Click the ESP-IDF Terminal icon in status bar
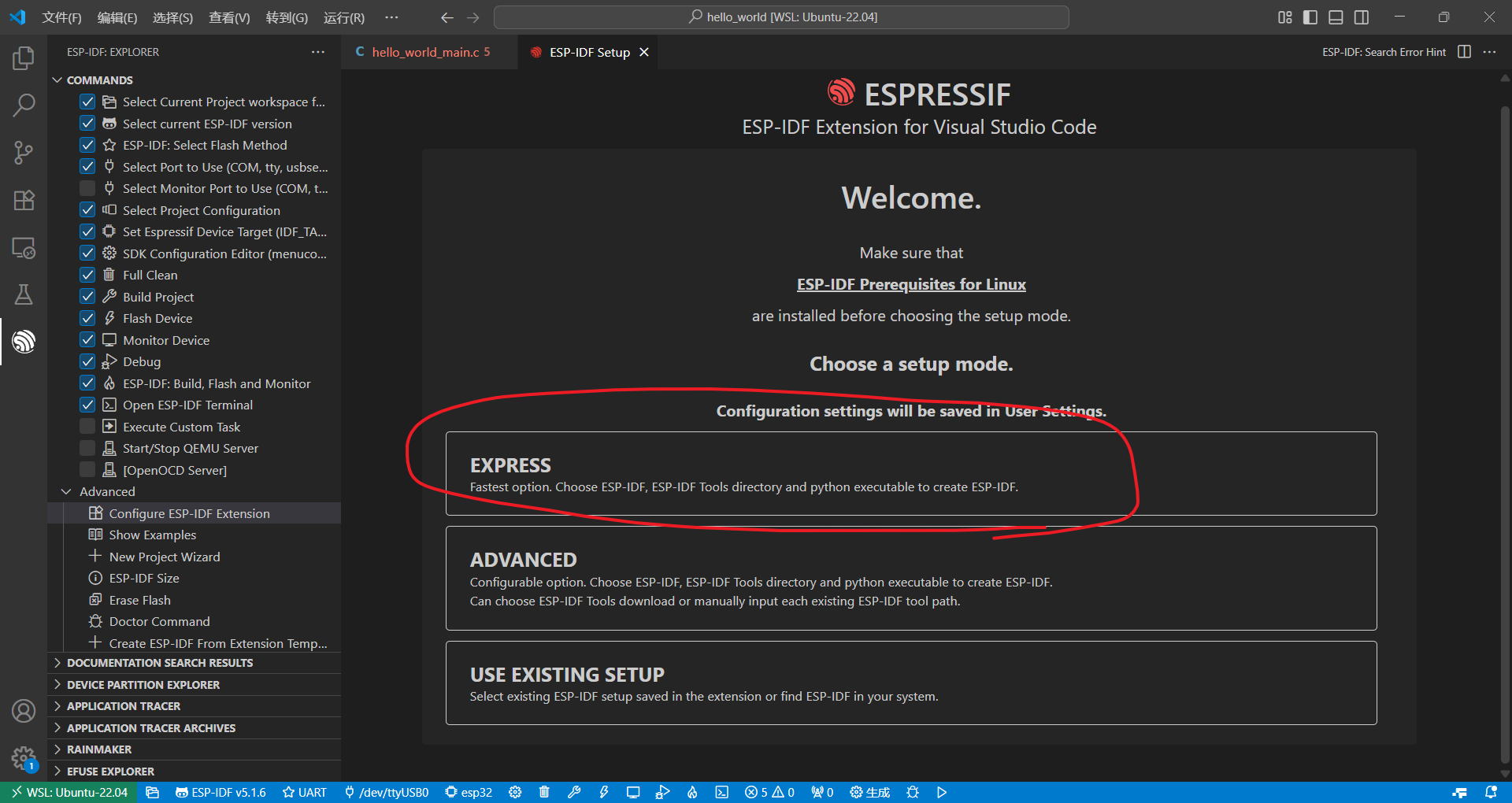Image resolution: width=1512 pixels, height=803 pixels. (721, 792)
